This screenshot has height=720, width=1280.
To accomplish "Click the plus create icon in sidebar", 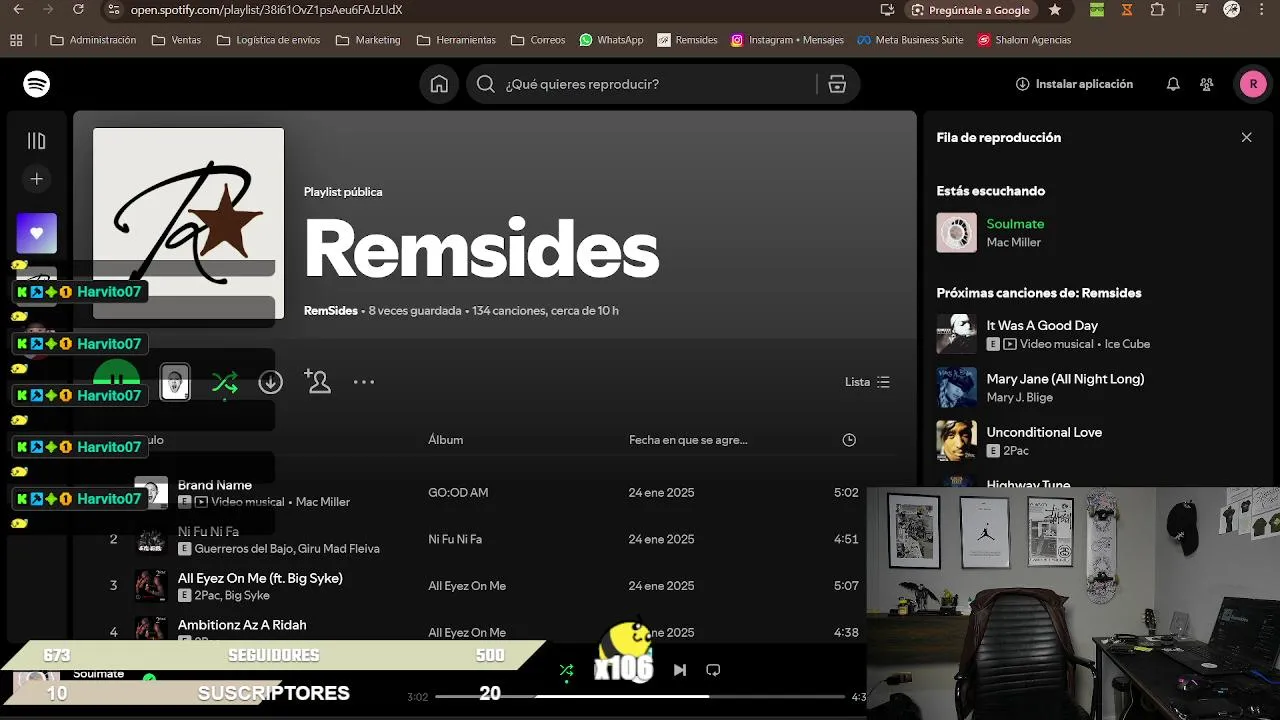I will pyautogui.click(x=37, y=179).
